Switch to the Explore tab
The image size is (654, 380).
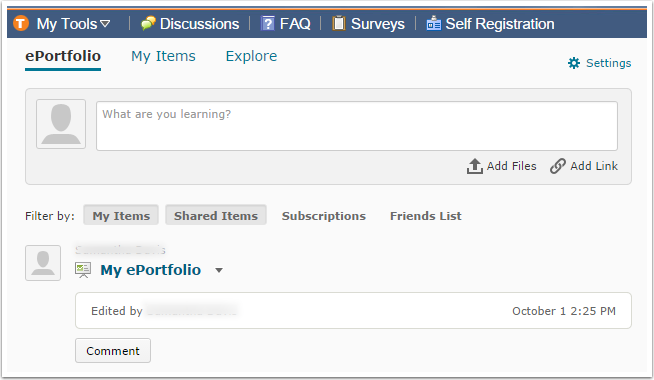pyautogui.click(x=251, y=56)
